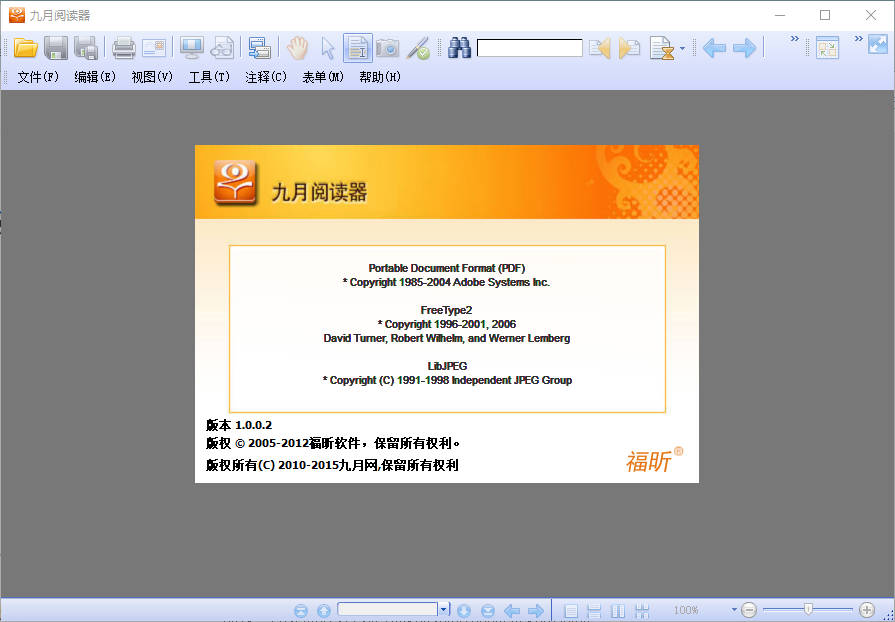Choose Save As with the double floppy disk icon
895x622 pixels.
click(x=86, y=48)
